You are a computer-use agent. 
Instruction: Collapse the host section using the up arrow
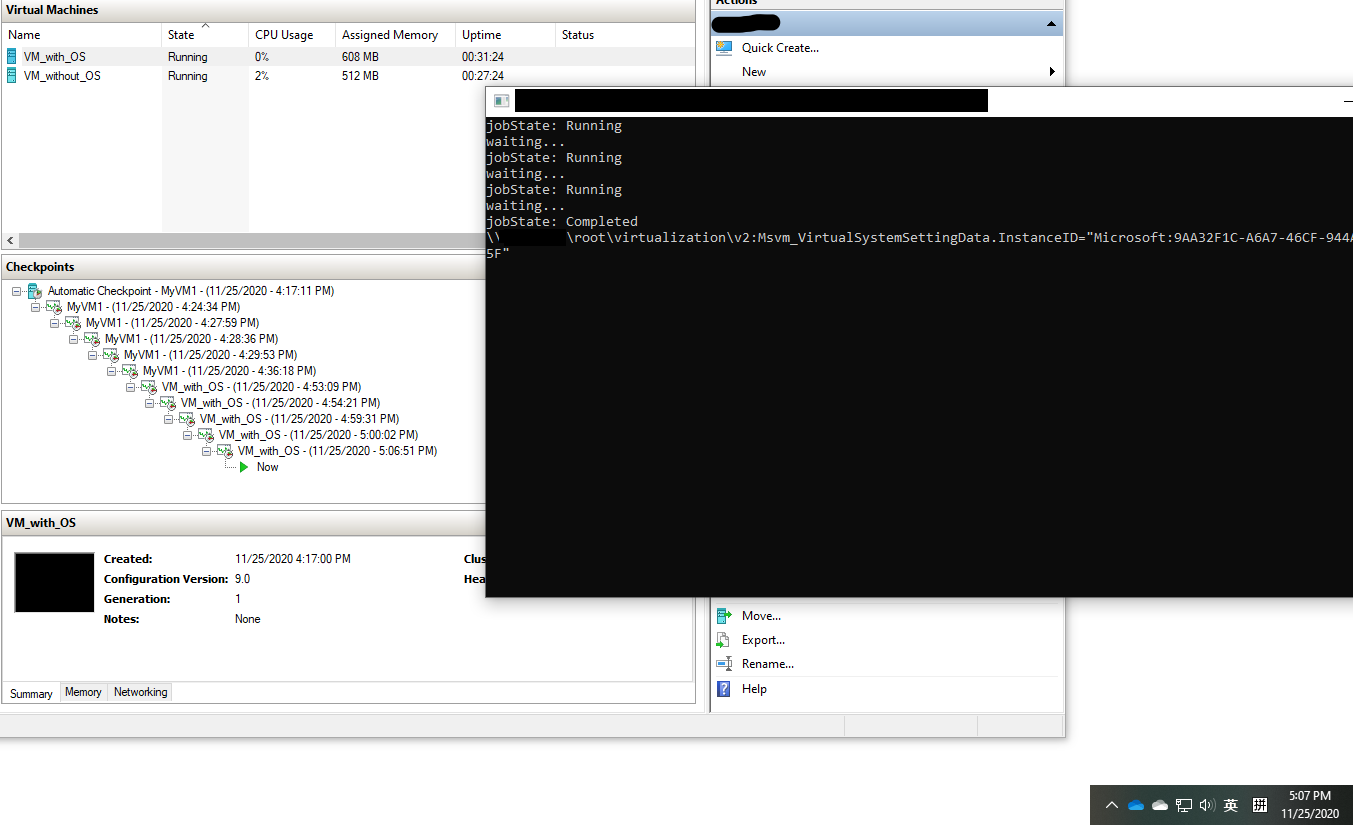(1050, 22)
